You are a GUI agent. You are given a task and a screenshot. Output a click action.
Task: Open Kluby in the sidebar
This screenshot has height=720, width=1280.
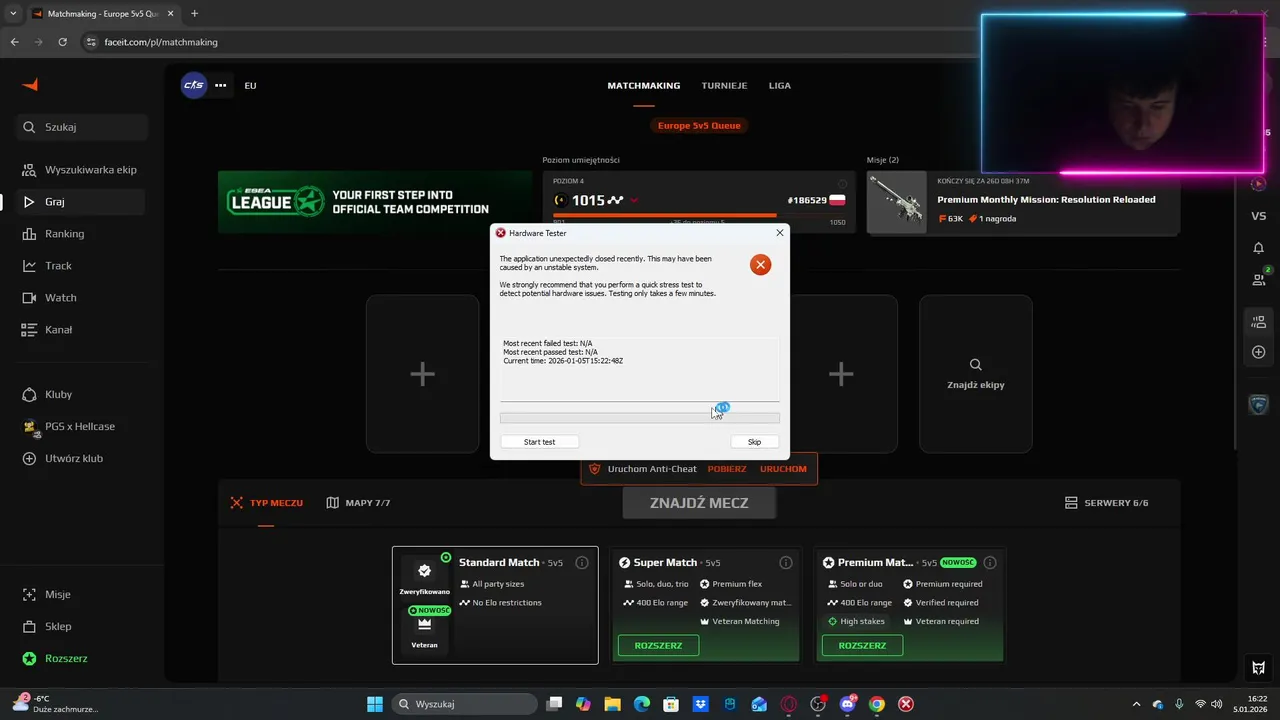[82, 394]
